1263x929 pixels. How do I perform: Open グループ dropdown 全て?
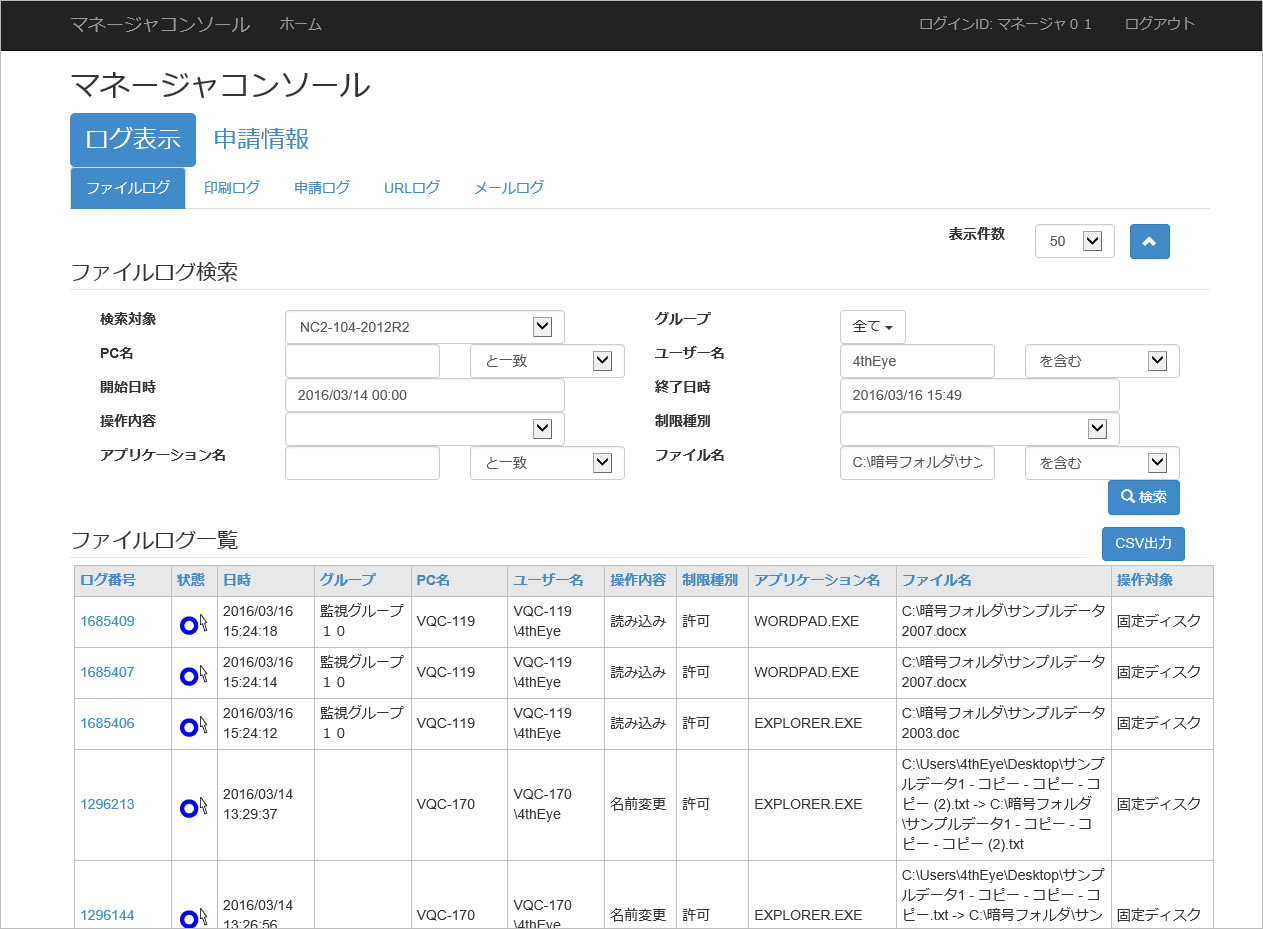point(873,326)
